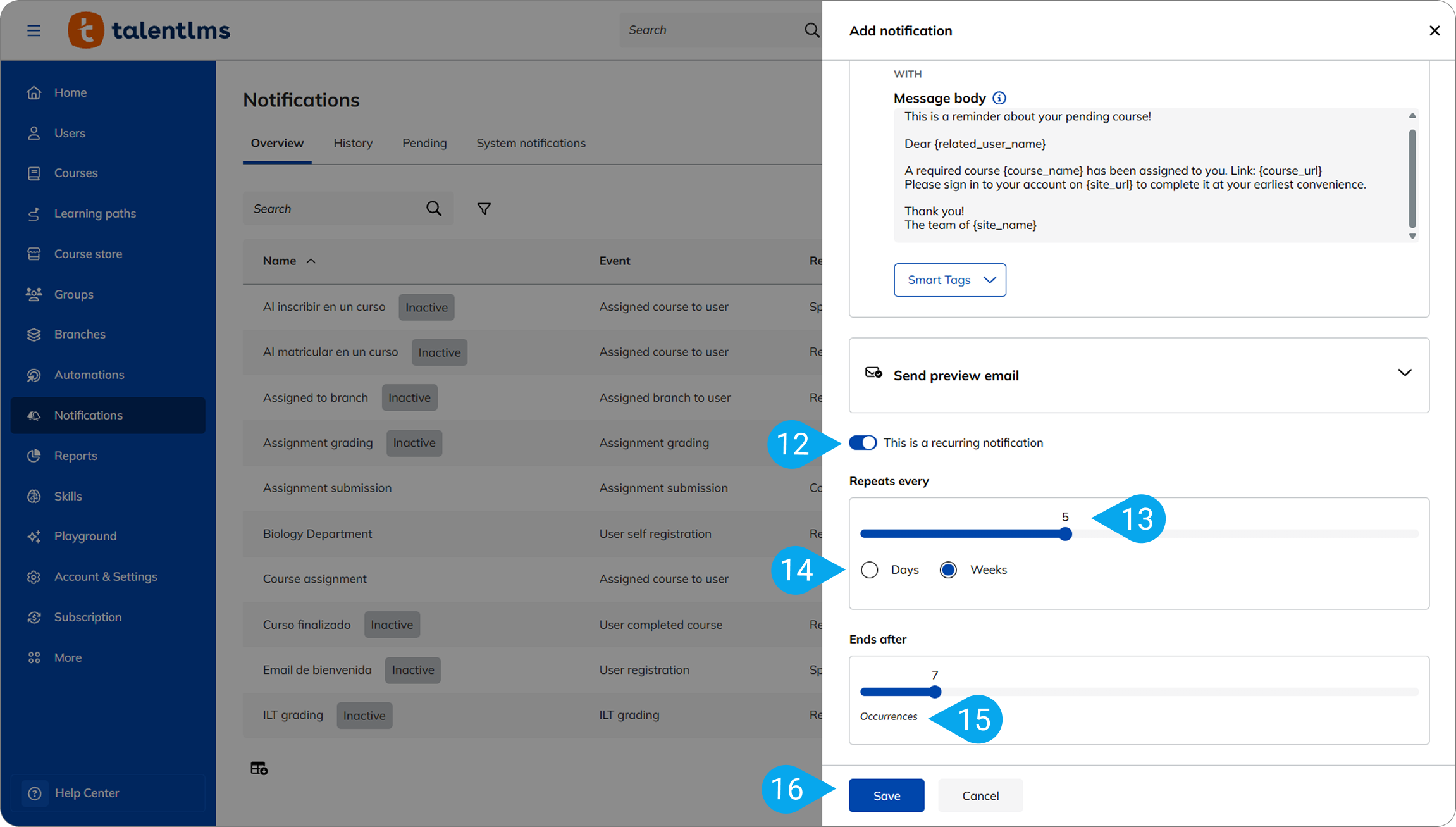Click the Save button

(x=886, y=795)
